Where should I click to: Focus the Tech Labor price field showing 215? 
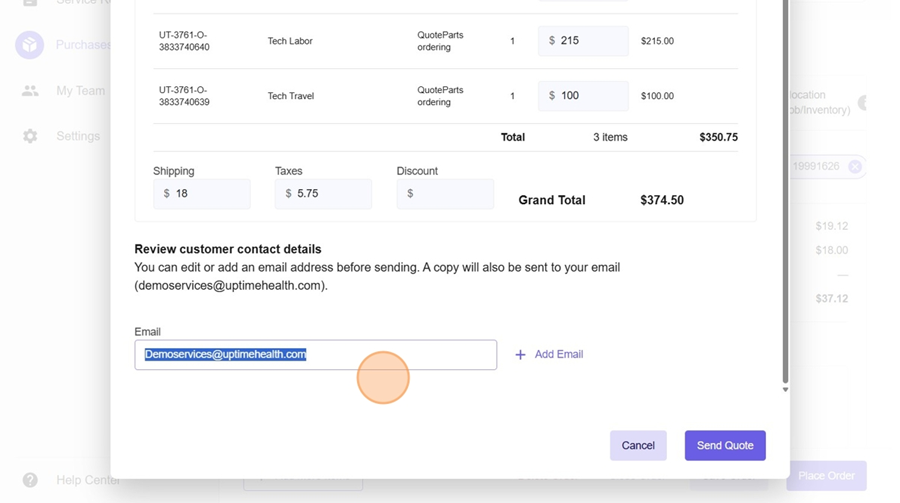pos(590,41)
